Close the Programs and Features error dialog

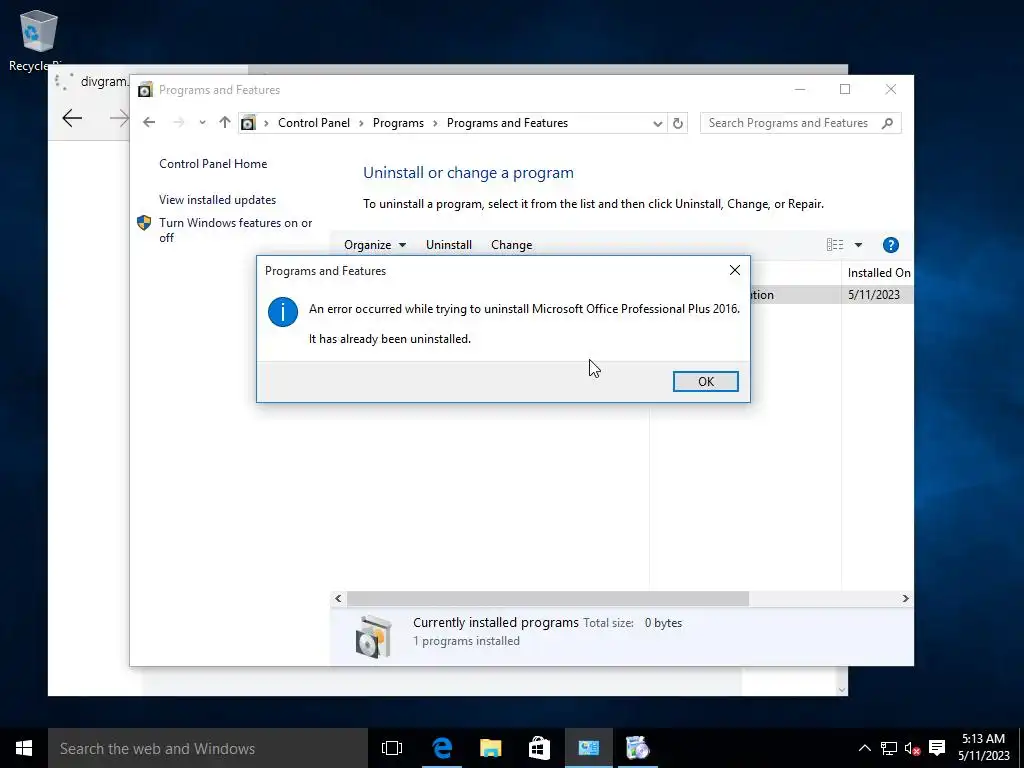(x=735, y=270)
